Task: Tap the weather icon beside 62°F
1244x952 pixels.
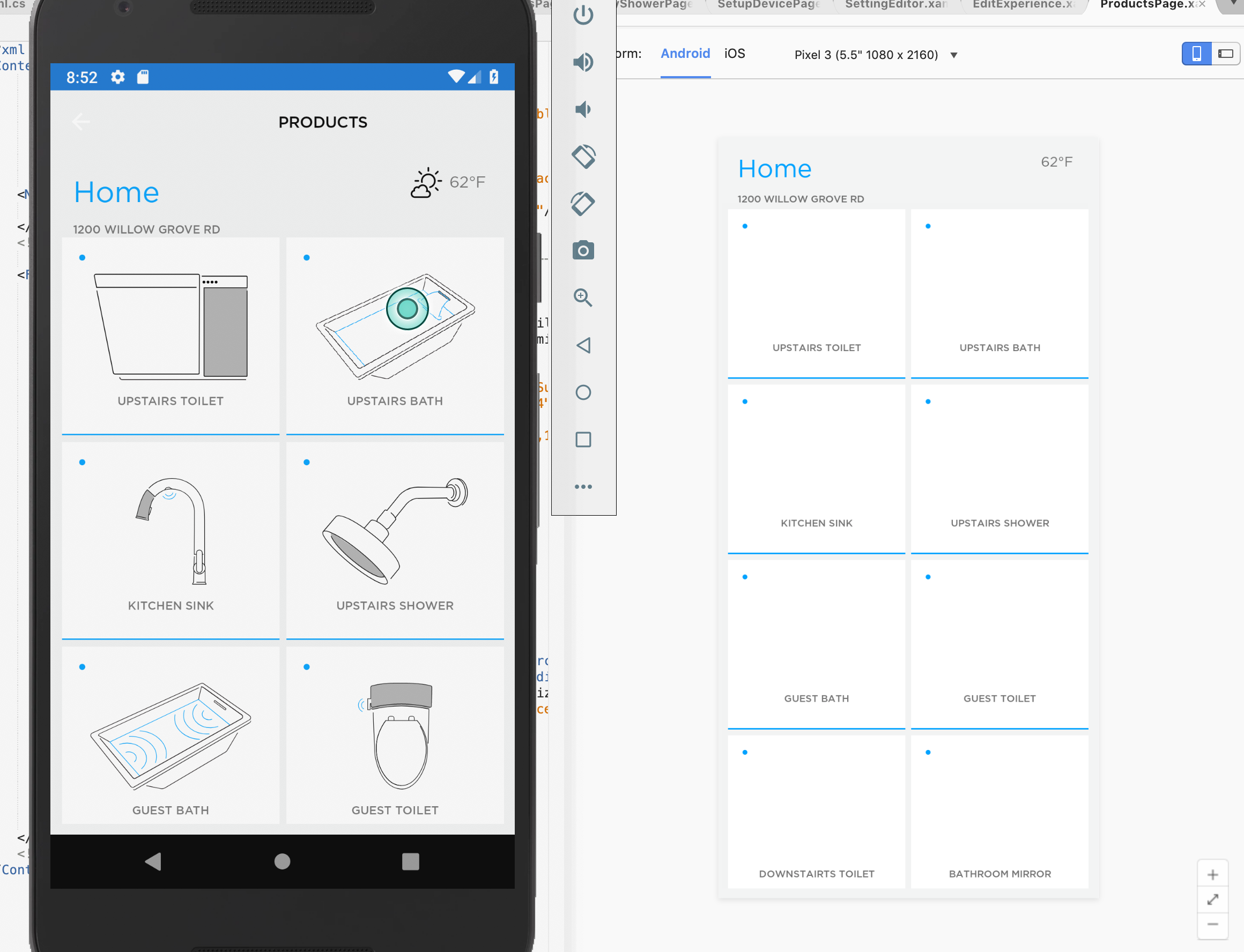Action: coord(426,182)
